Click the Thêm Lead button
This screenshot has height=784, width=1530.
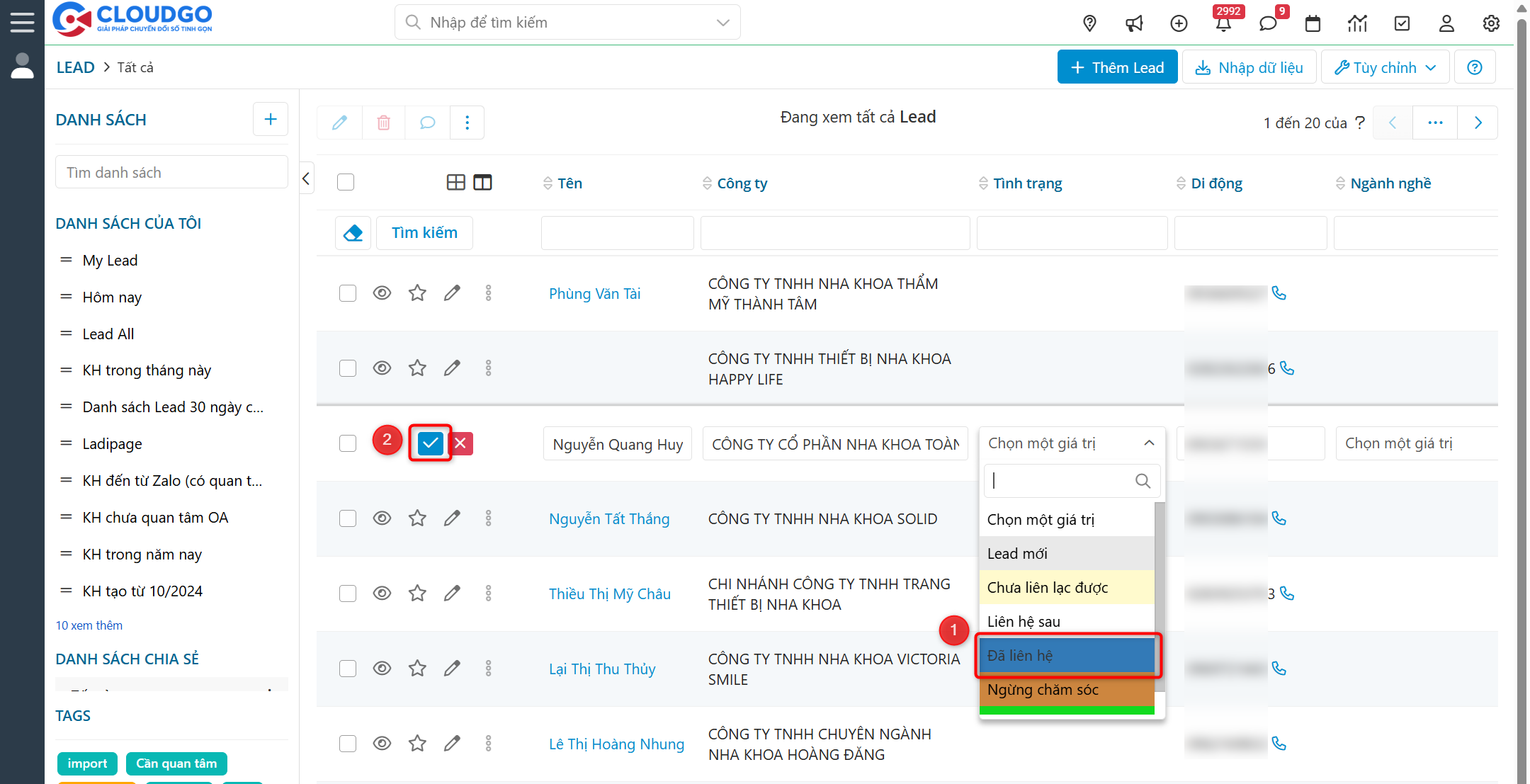click(1117, 67)
